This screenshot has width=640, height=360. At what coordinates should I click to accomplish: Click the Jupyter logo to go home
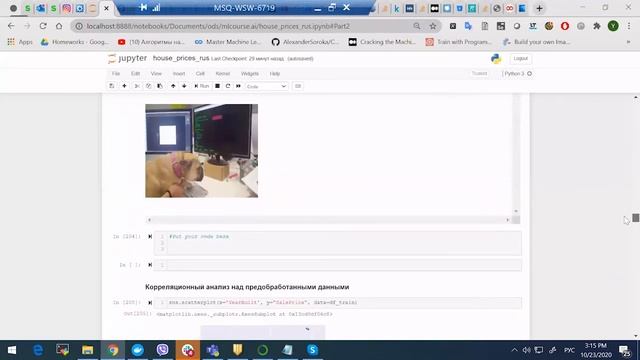[x=127, y=58]
